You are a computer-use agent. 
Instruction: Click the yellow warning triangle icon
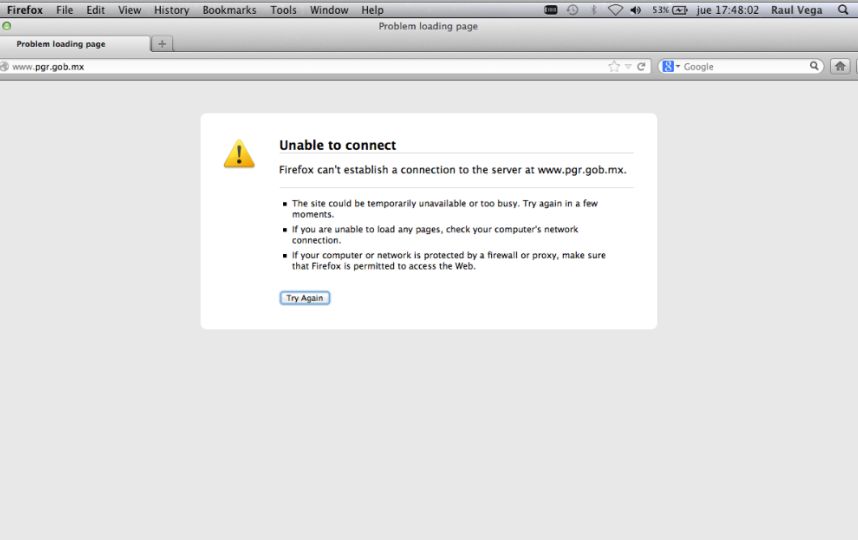coord(239,154)
